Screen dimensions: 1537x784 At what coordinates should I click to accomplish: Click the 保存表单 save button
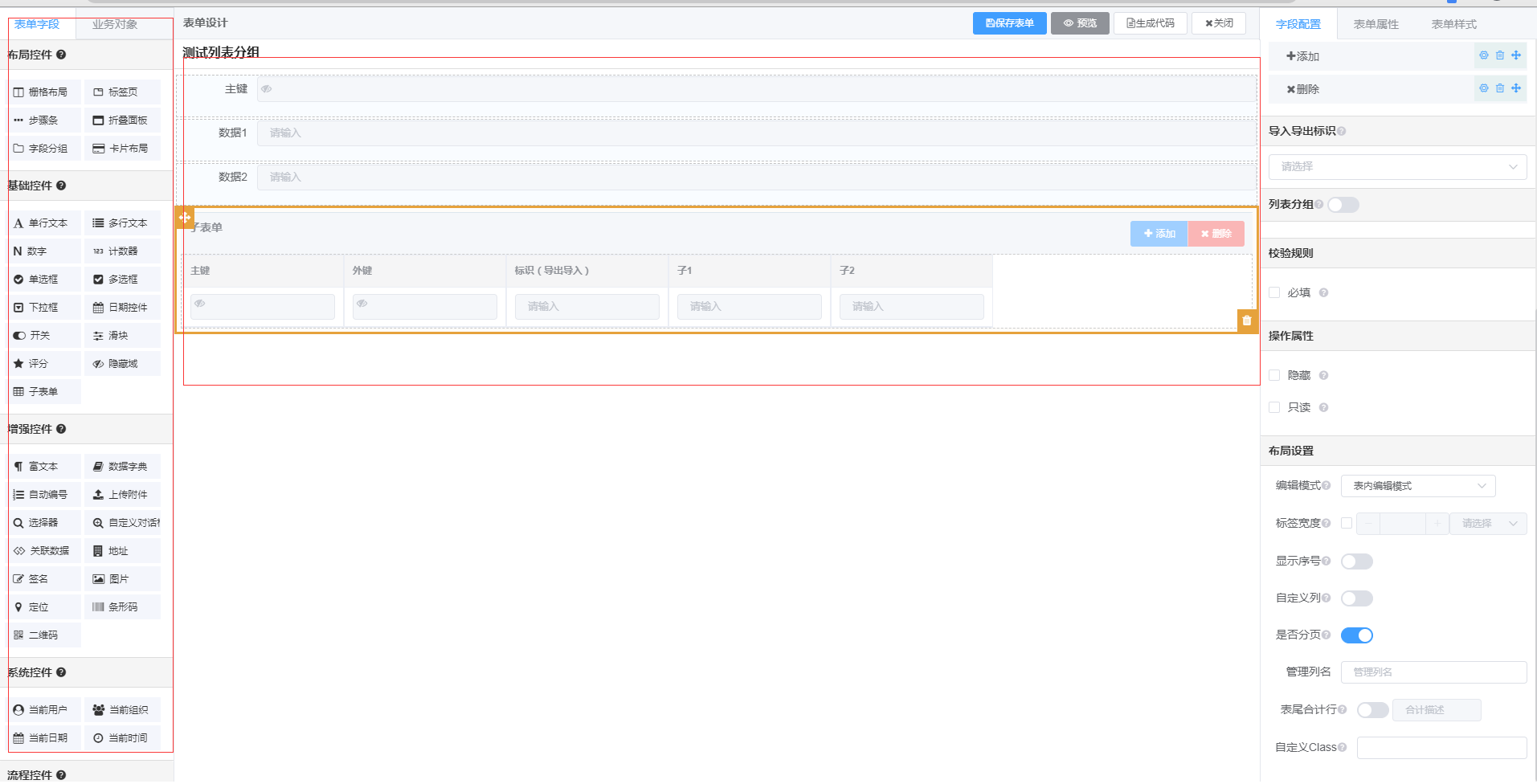[1009, 23]
